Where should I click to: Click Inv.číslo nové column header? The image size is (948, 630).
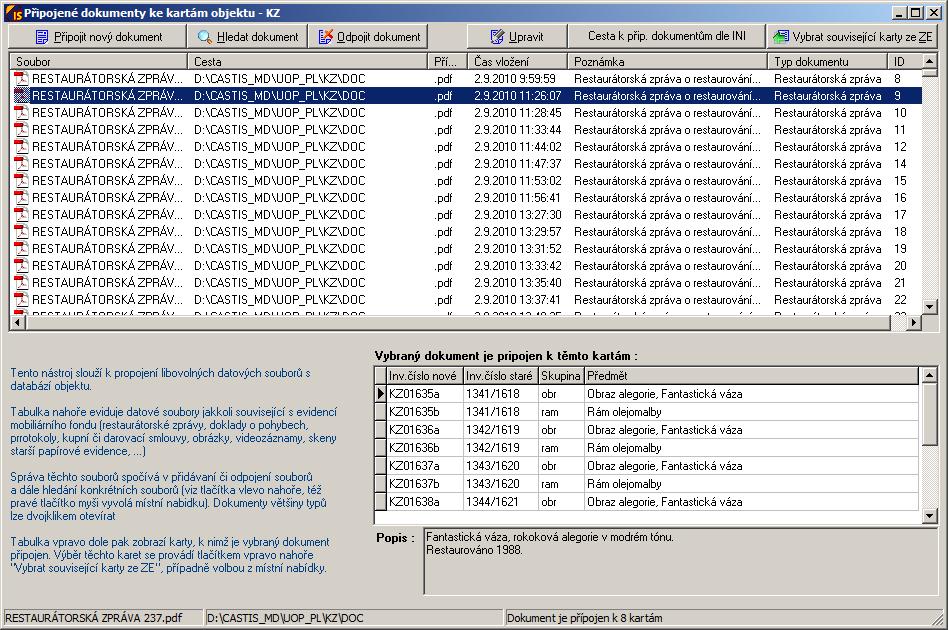pyautogui.click(x=424, y=375)
